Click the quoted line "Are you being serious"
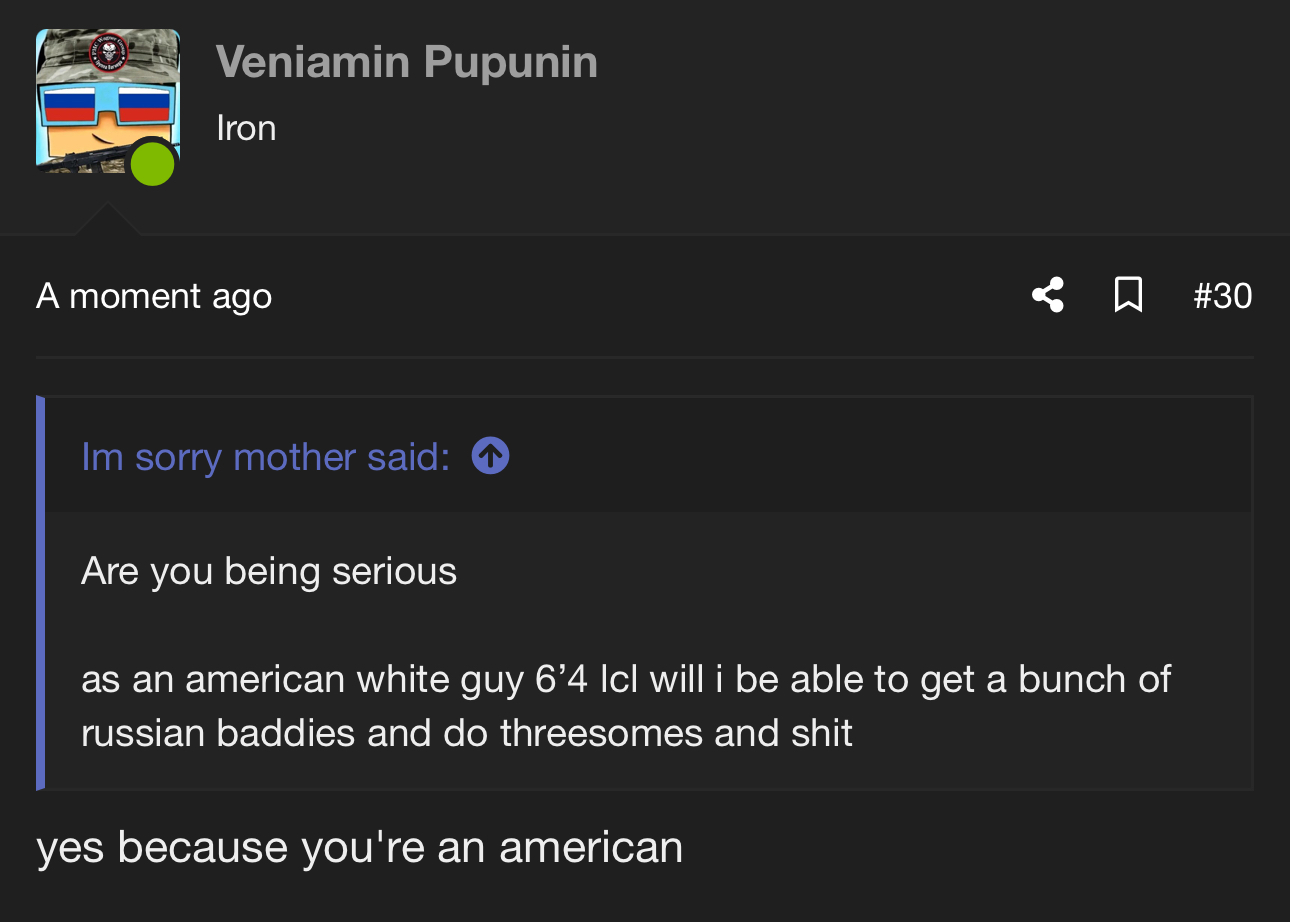 [x=269, y=571]
